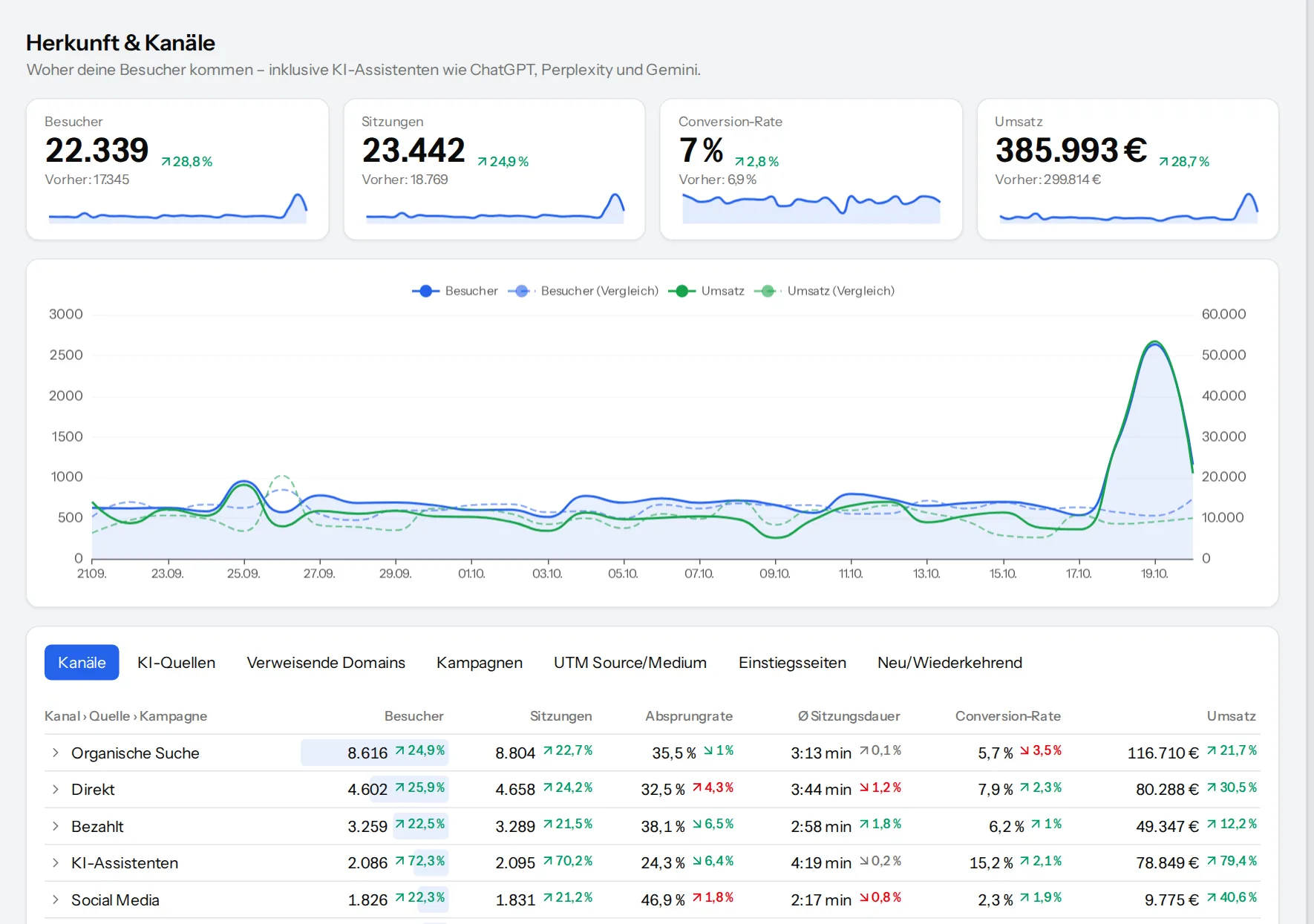Click the 385.993 € Umsatz total
Image resolution: width=1314 pixels, height=924 pixels.
point(1071,150)
